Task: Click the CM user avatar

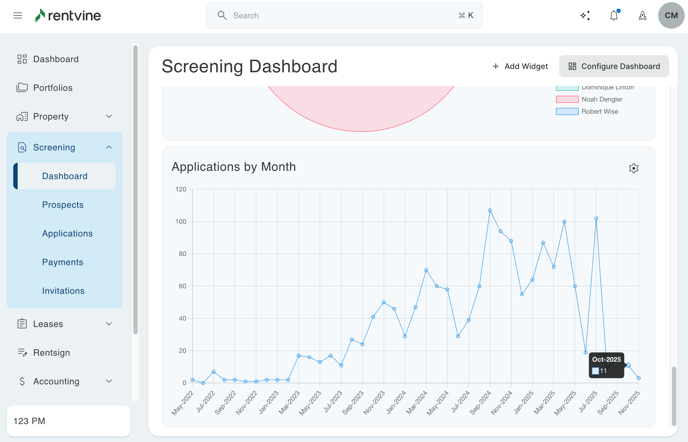Action: pyautogui.click(x=671, y=16)
